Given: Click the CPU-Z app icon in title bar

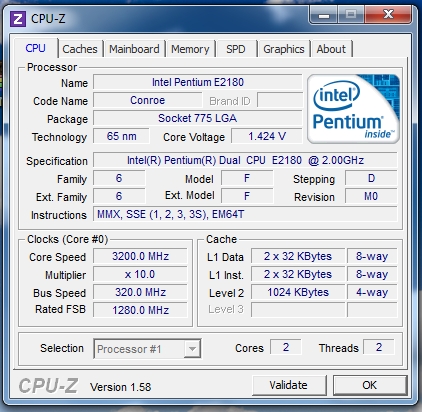Looking at the screenshot, I should pos(18,19).
